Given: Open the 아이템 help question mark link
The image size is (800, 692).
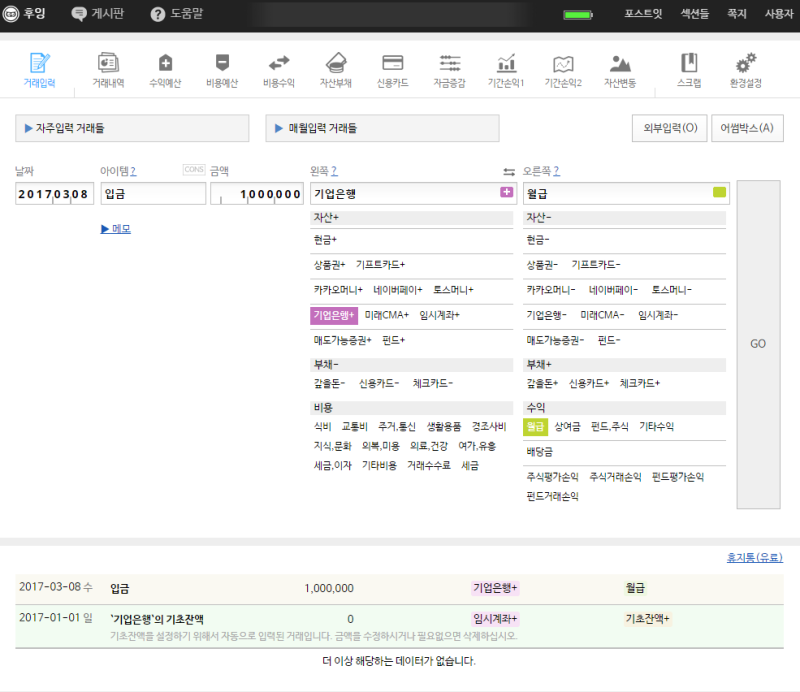Looking at the screenshot, I should [x=133, y=171].
